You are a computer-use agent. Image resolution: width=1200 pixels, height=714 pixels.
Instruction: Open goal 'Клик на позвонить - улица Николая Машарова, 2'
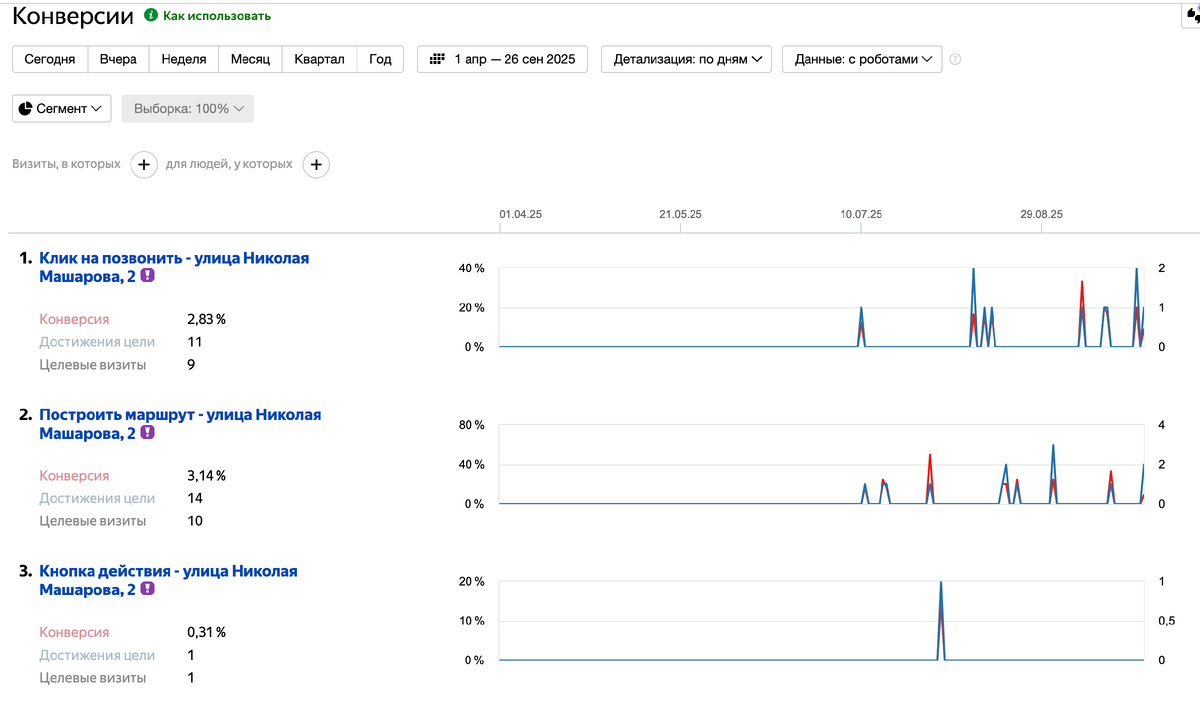click(174, 267)
